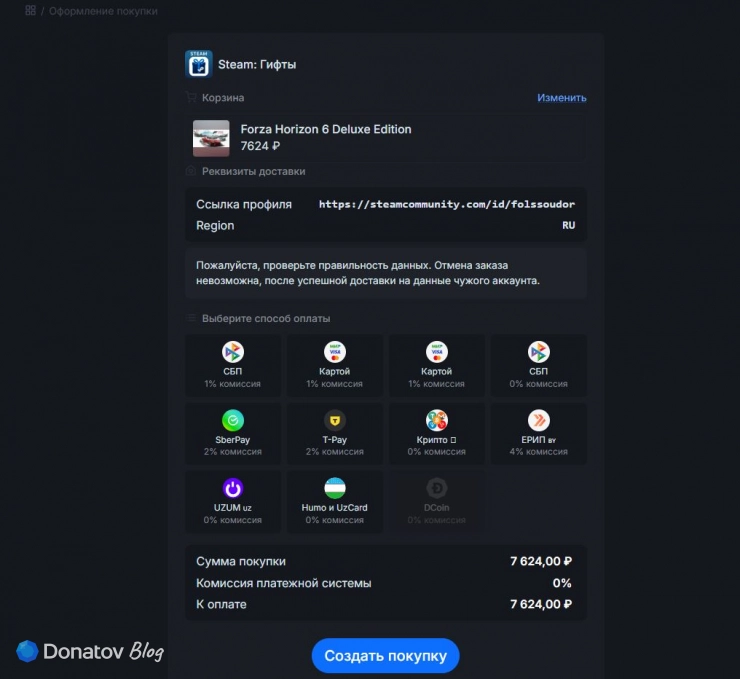Image resolution: width=740 pixels, height=679 pixels.
Task: Select СБП payment with 1% commission
Action: pos(233,365)
